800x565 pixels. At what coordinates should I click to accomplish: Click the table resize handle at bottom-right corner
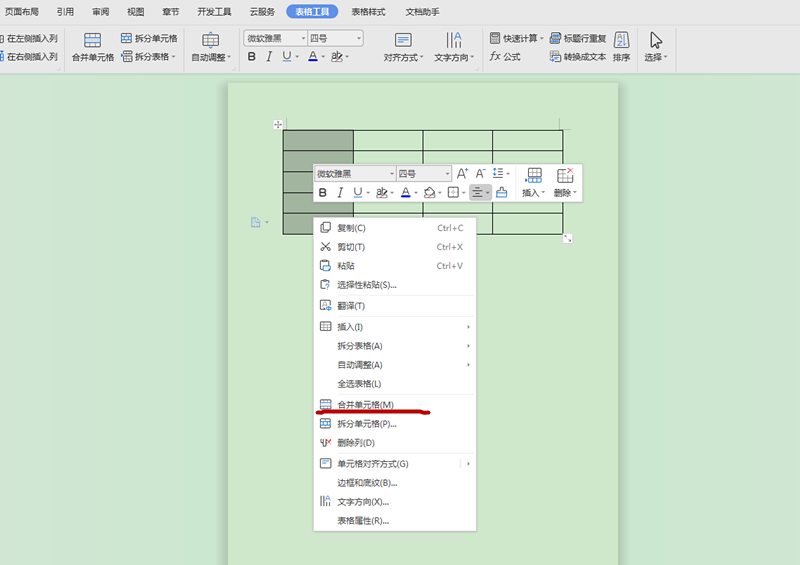pyautogui.click(x=568, y=238)
